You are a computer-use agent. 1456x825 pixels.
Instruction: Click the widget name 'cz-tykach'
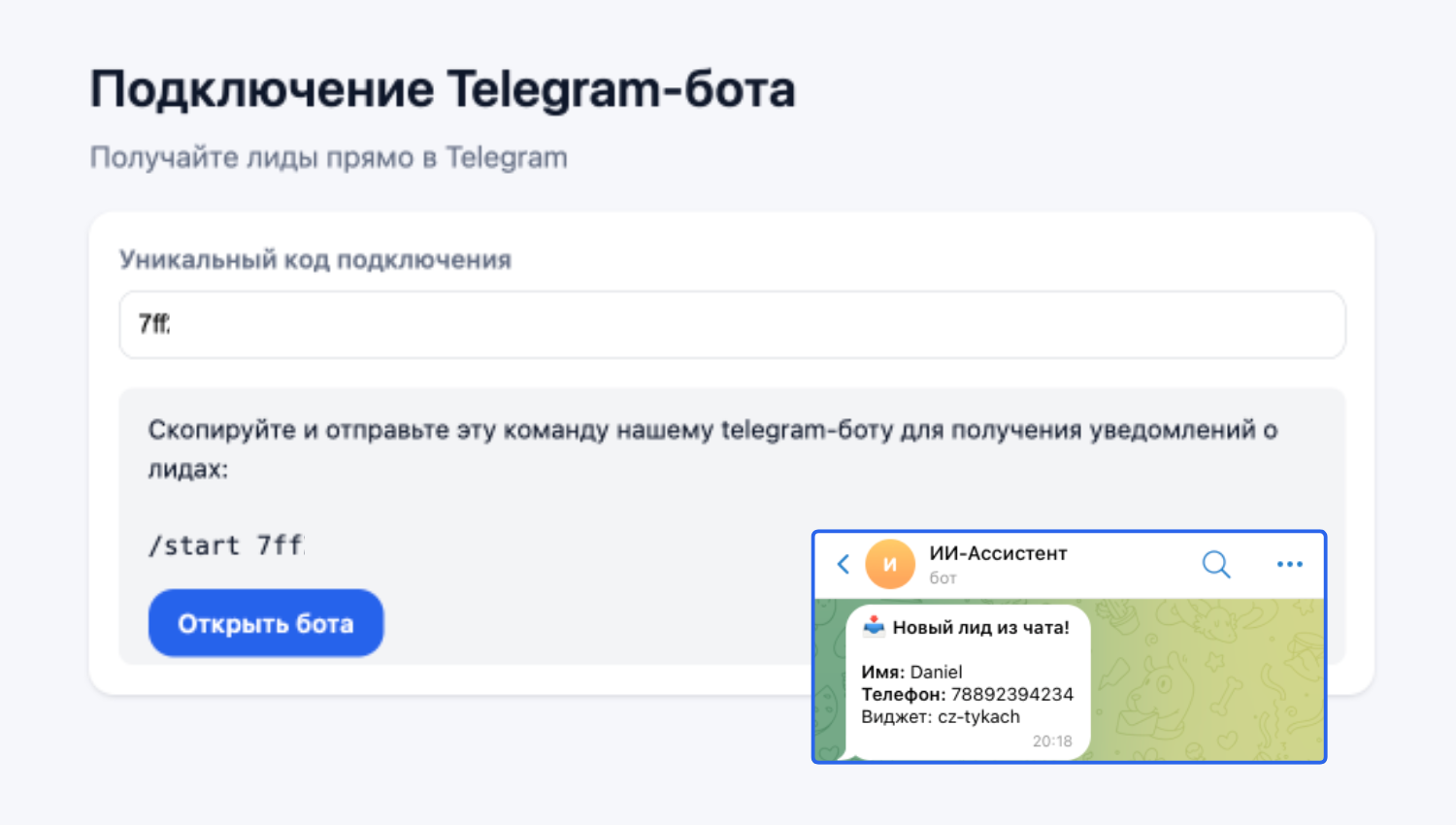pyautogui.click(x=978, y=716)
